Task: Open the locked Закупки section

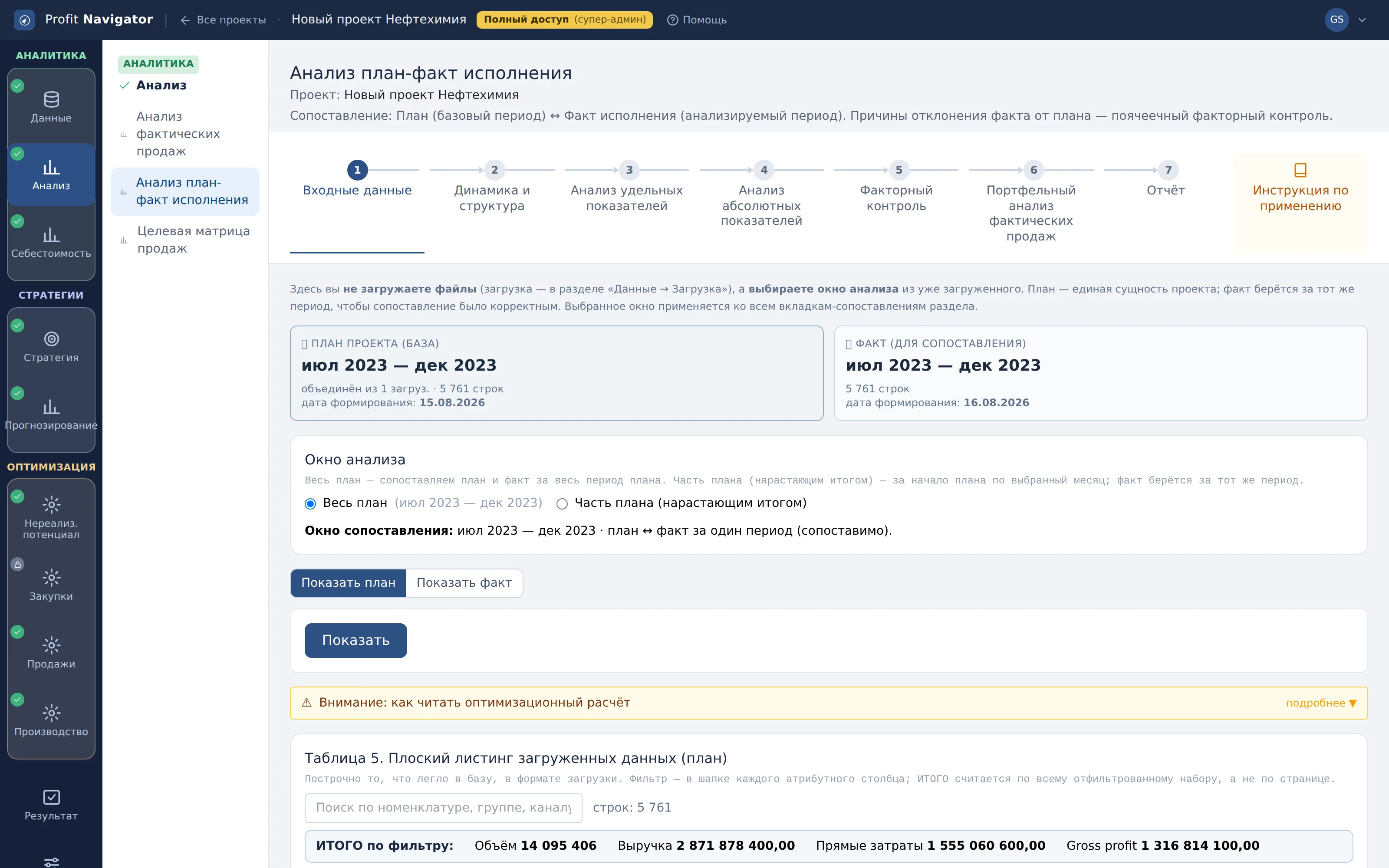Action: (x=51, y=585)
